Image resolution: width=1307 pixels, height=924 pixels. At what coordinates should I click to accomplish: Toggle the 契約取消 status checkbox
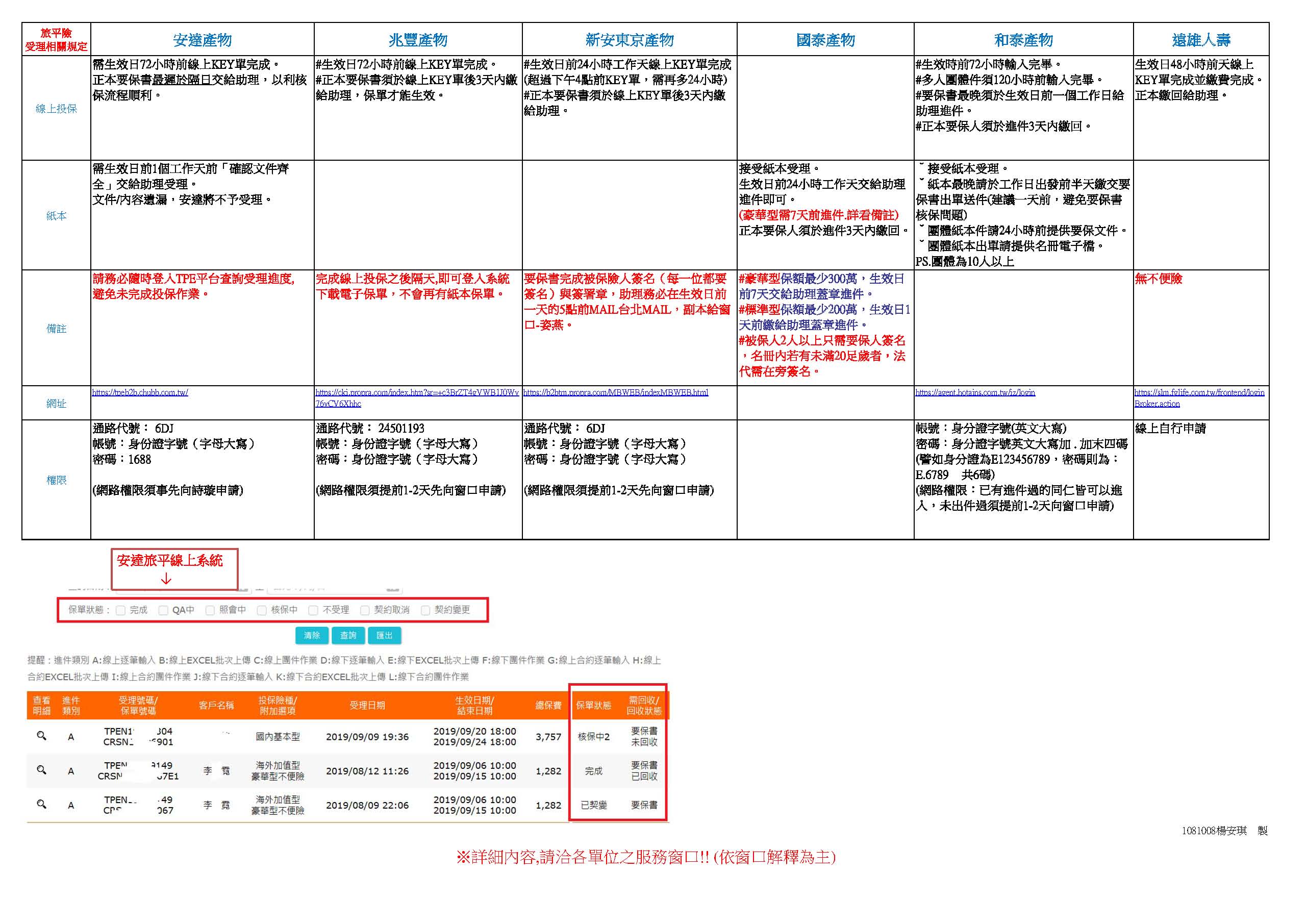[x=365, y=610]
